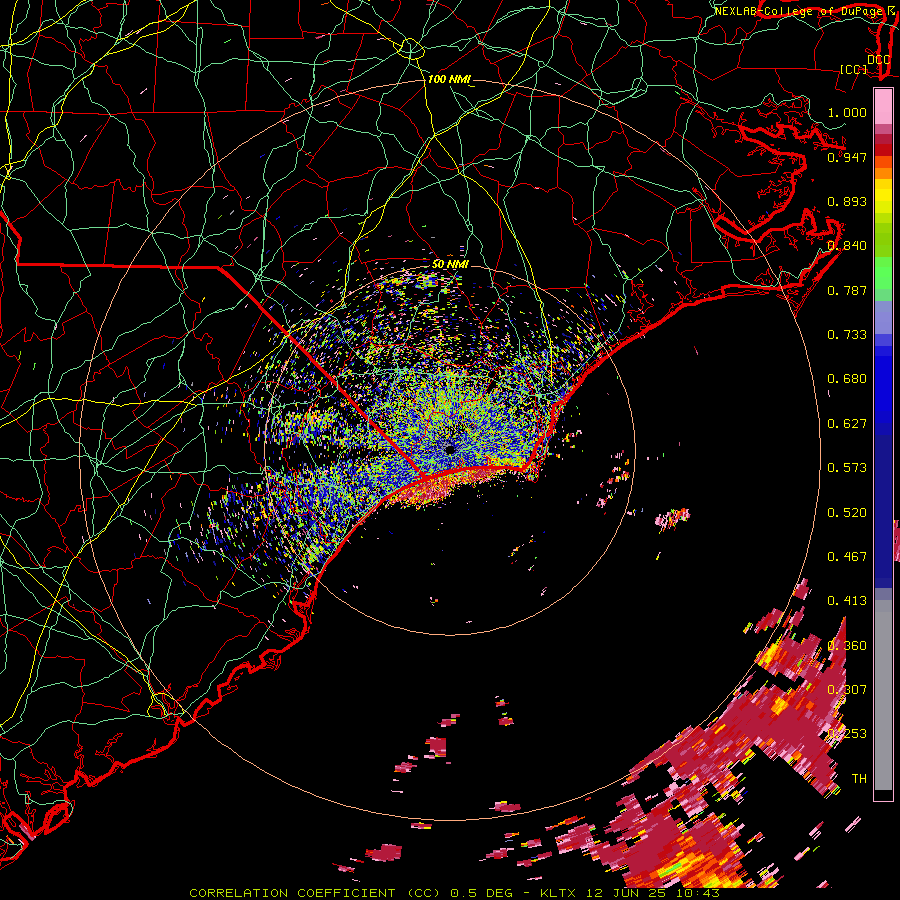Click the 100 NMI range ring label
This screenshot has height=900, width=900.
pyautogui.click(x=448, y=79)
